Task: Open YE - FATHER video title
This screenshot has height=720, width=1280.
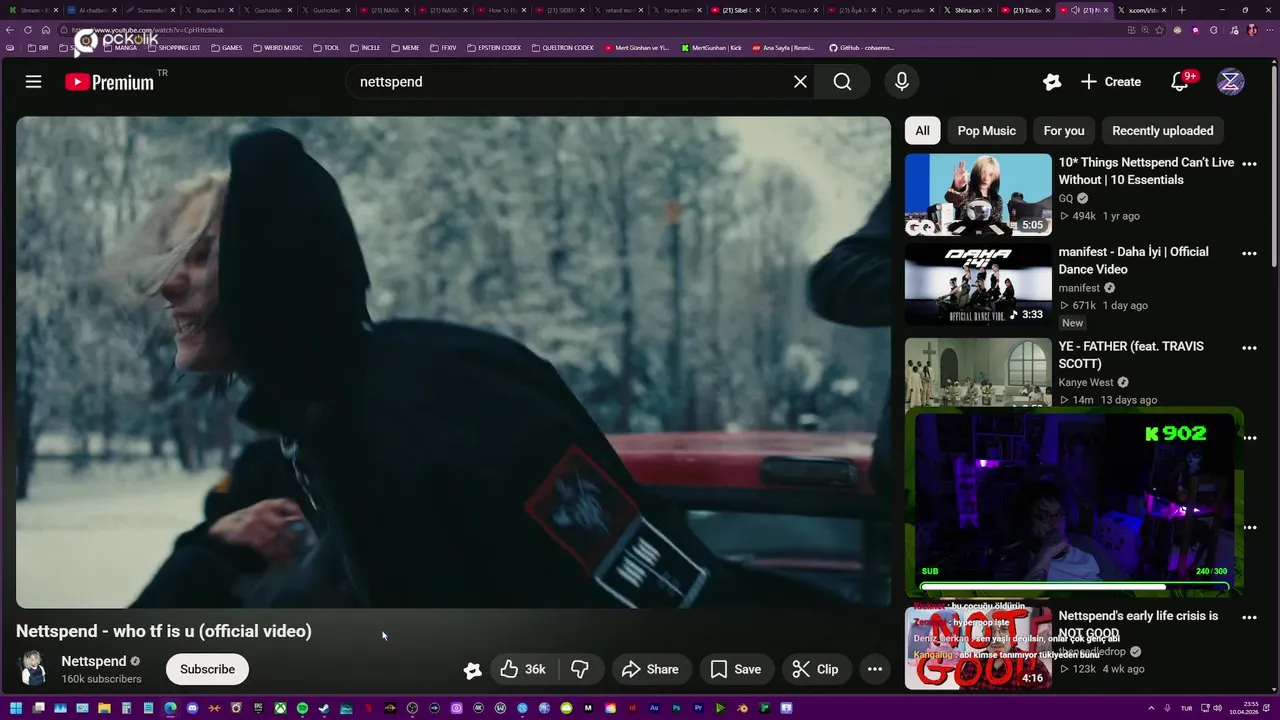Action: click(1131, 355)
